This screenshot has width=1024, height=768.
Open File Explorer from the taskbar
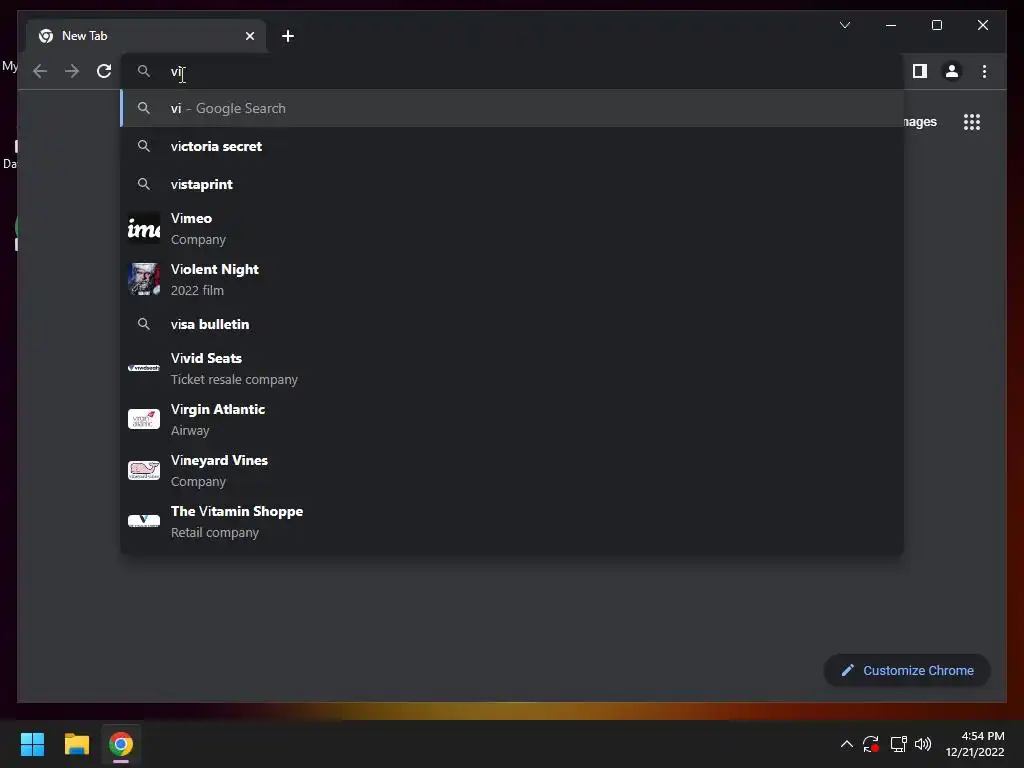[x=76, y=744]
